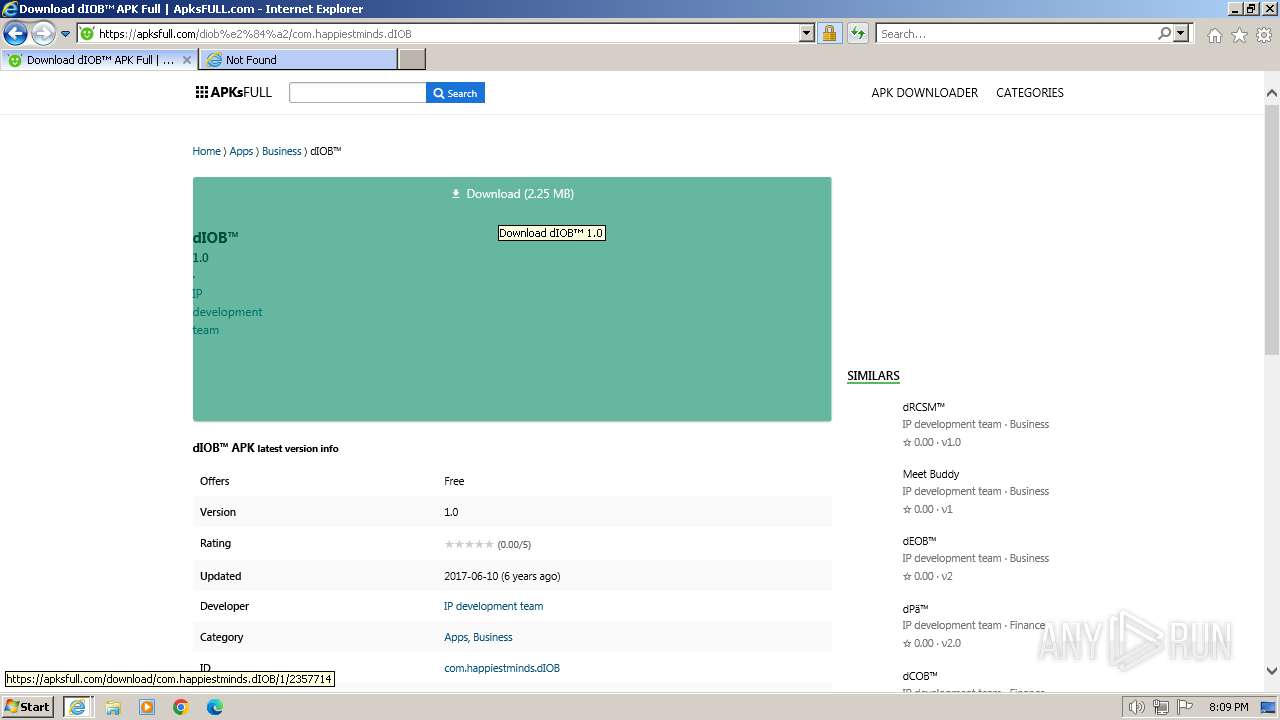
Task: Close the Download dIOB tab
Action: tap(187, 60)
